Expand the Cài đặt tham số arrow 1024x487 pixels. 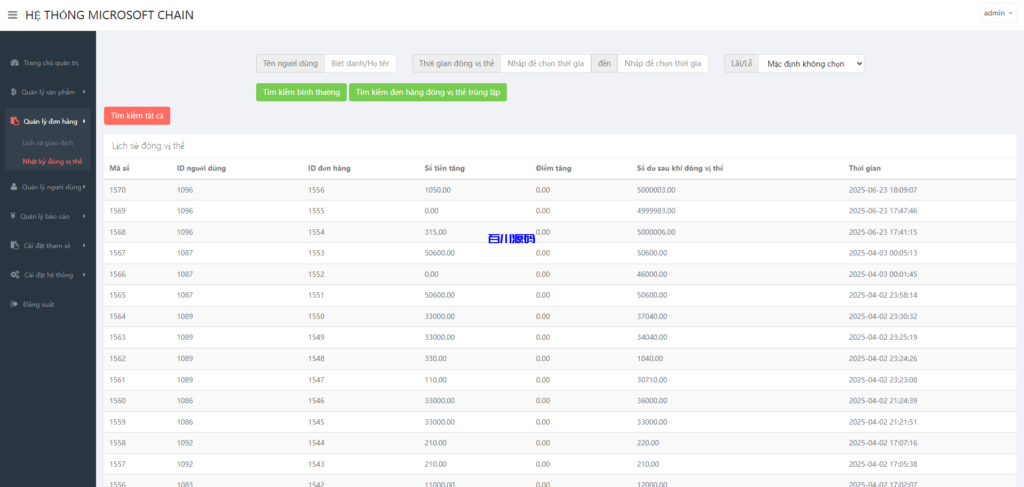click(x=84, y=245)
